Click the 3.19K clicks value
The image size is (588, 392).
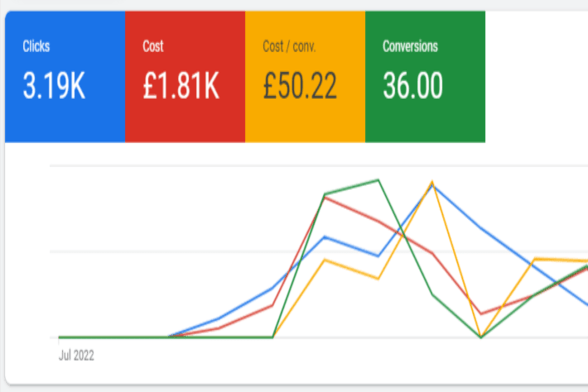(x=54, y=86)
